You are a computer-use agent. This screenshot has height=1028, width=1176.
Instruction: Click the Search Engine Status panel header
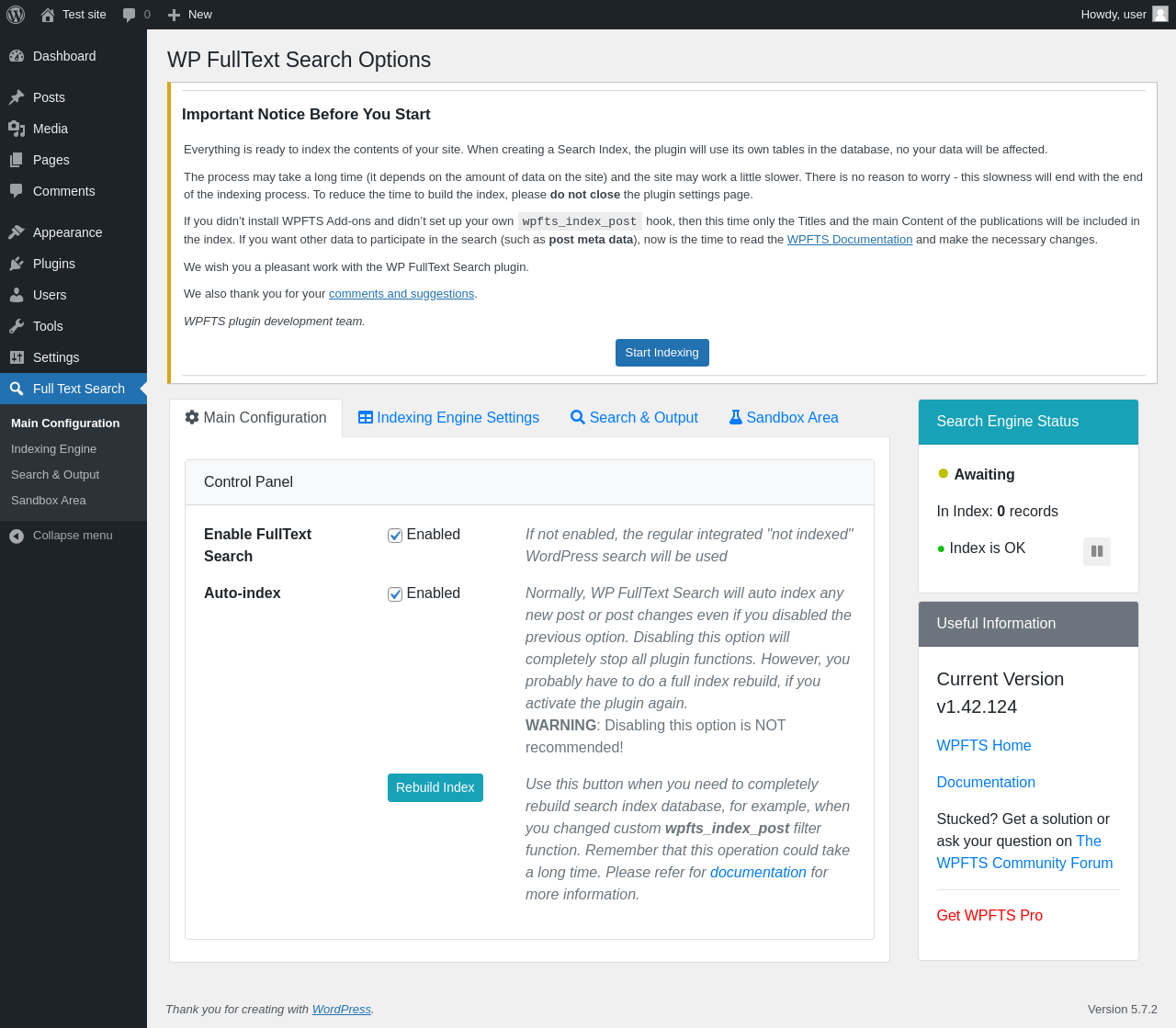[1028, 422]
